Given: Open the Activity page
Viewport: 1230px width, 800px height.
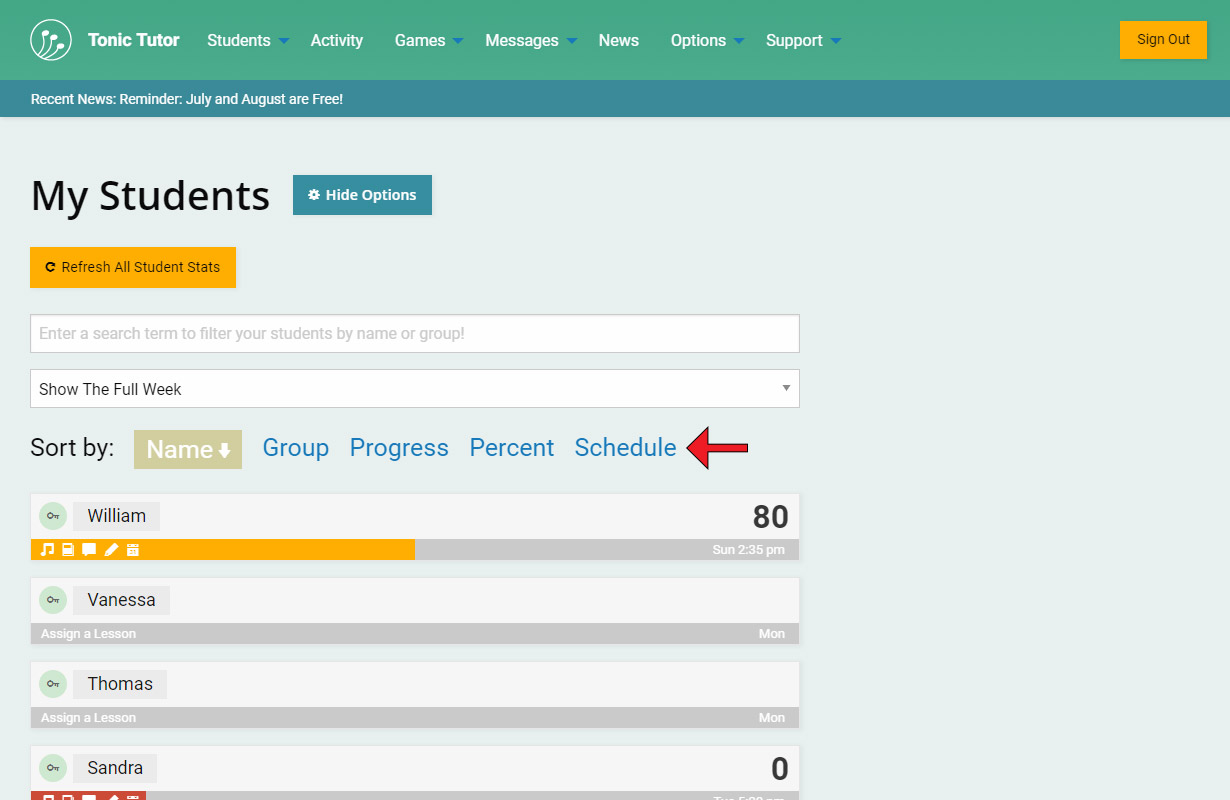Looking at the screenshot, I should (336, 40).
